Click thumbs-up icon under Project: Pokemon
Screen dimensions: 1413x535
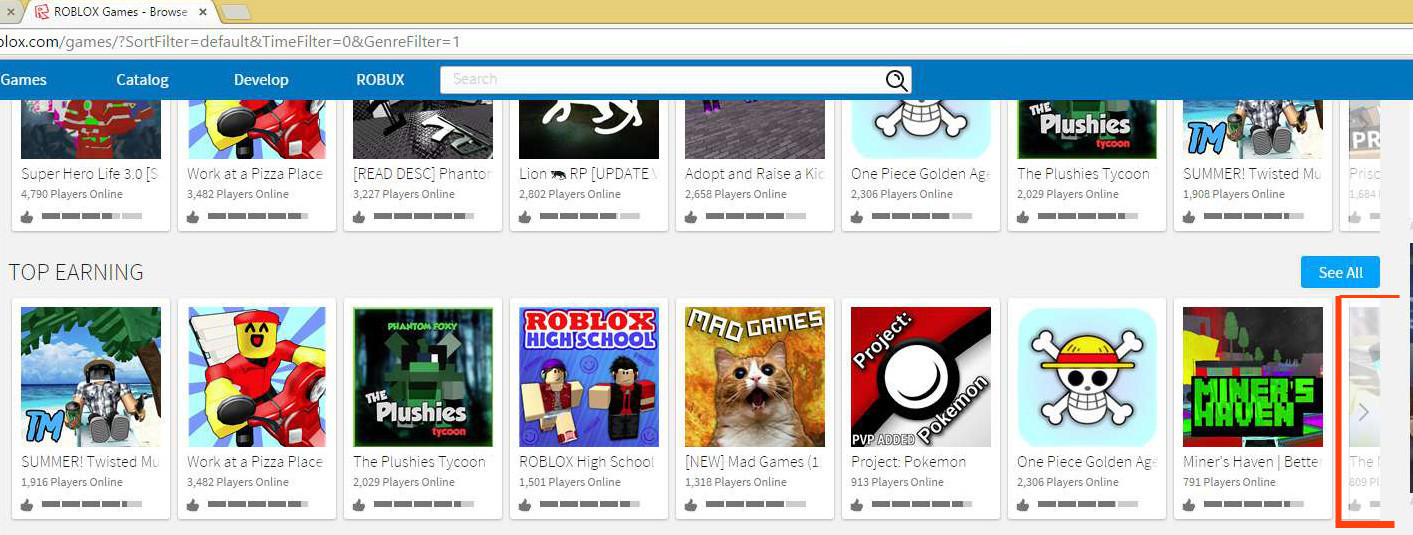click(857, 505)
